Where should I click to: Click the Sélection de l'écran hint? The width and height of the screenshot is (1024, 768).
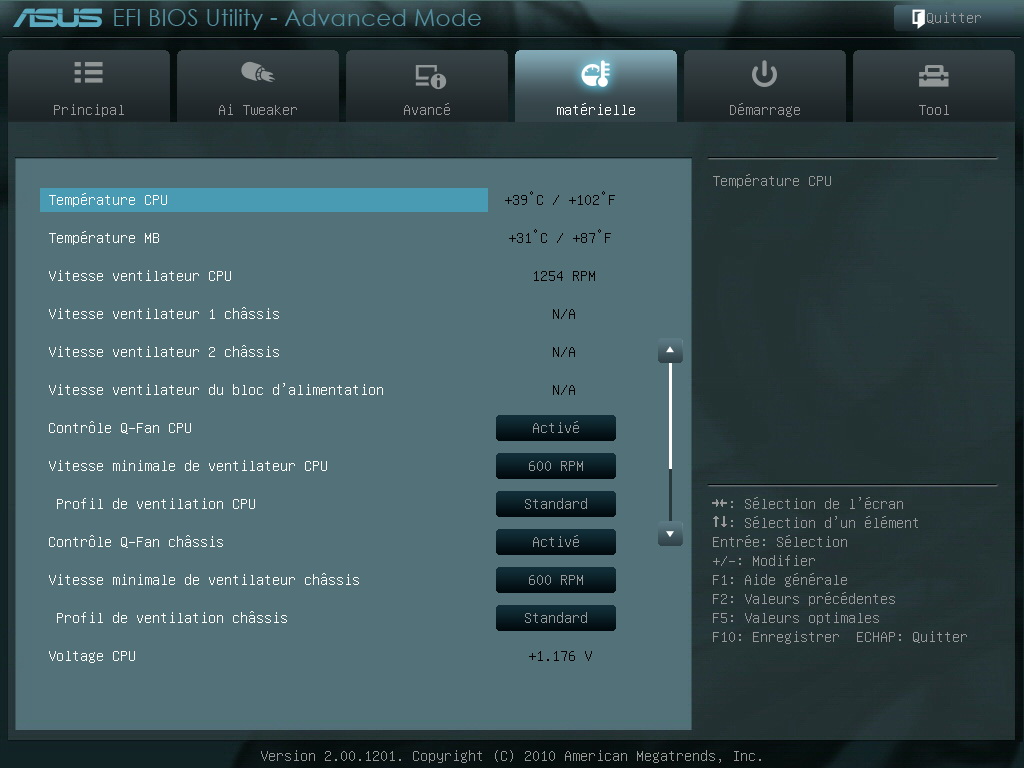pyautogui.click(x=808, y=504)
